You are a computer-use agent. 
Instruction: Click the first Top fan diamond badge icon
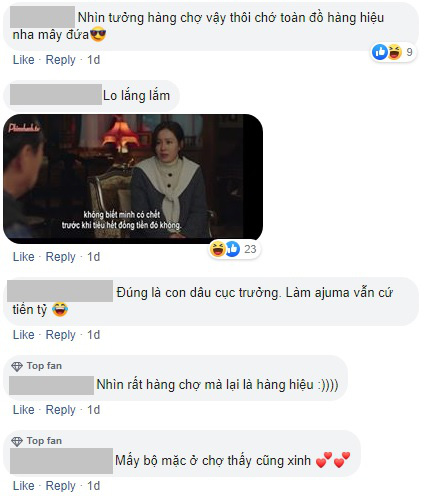coord(17,366)
